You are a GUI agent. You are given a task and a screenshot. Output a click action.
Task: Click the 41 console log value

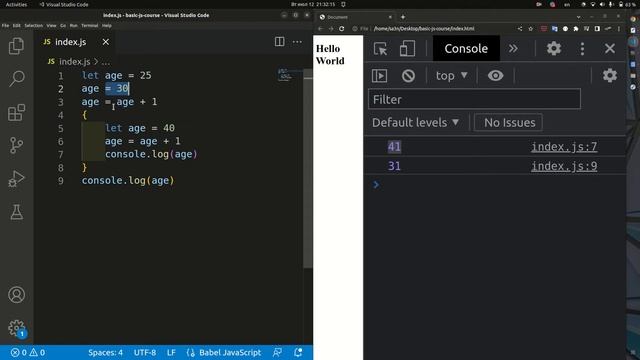point(394,147)
